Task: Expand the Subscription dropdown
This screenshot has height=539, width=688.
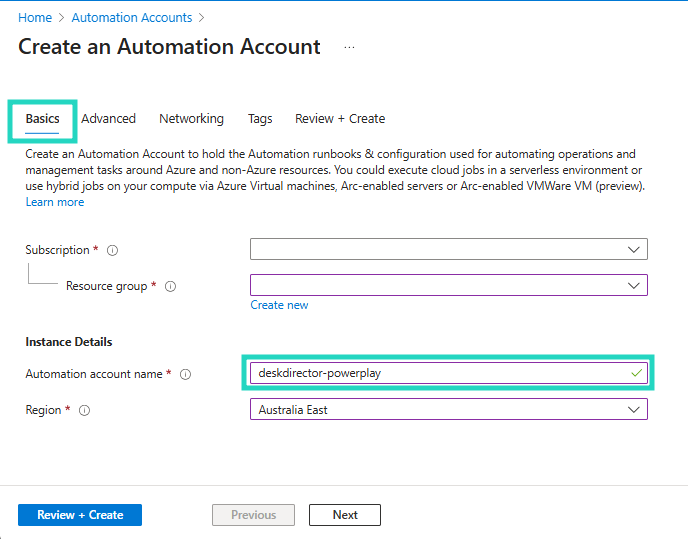Action: [448, 249]
